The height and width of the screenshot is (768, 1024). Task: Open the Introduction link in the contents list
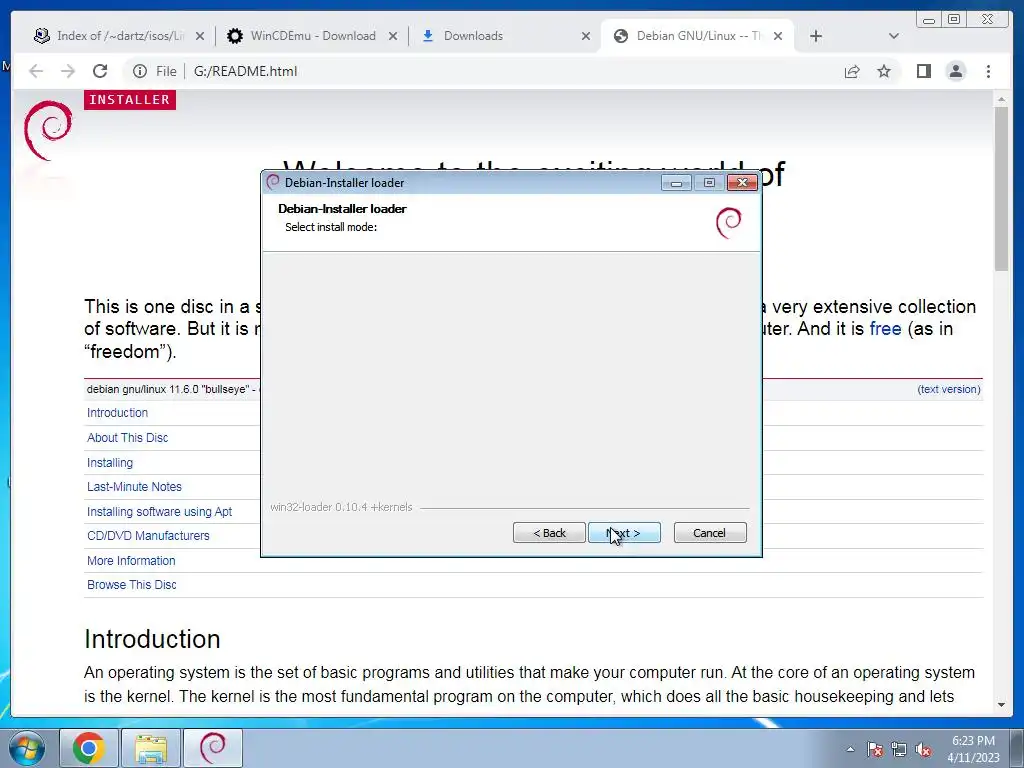tap(118, 413)
